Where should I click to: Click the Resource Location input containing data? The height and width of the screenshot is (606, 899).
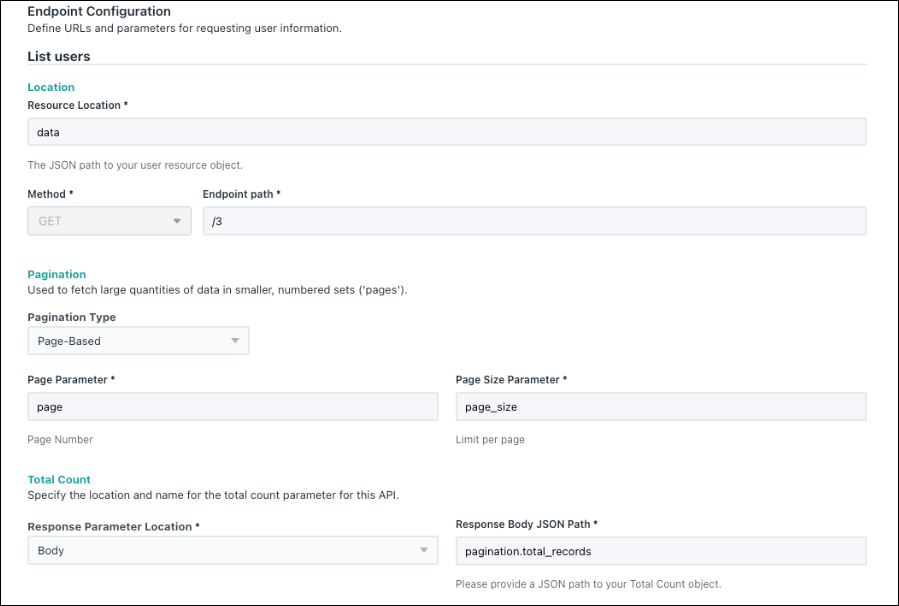pyautogui.click(x=447, y=132)
